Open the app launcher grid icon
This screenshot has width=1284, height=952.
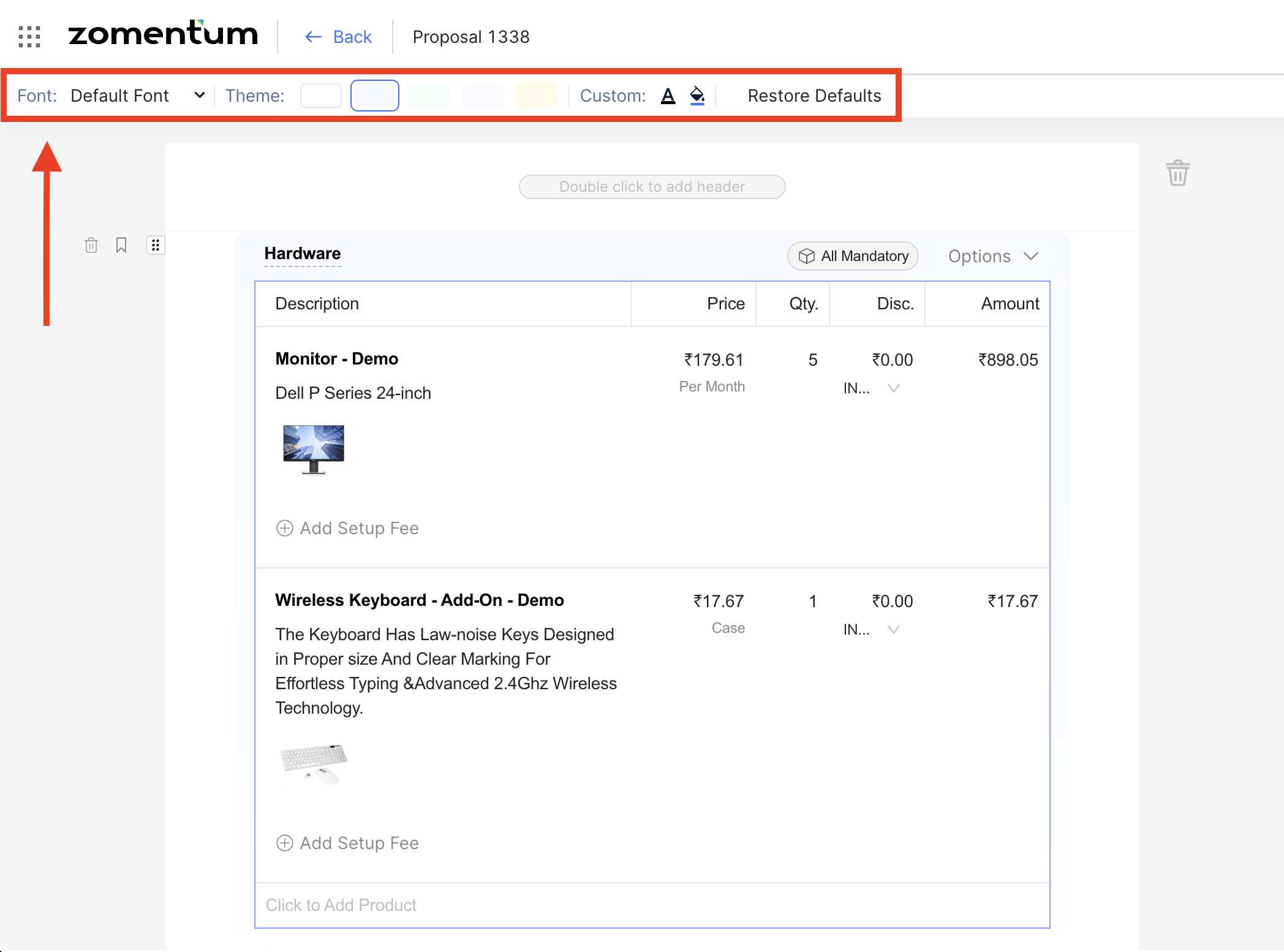coord(29,37)
